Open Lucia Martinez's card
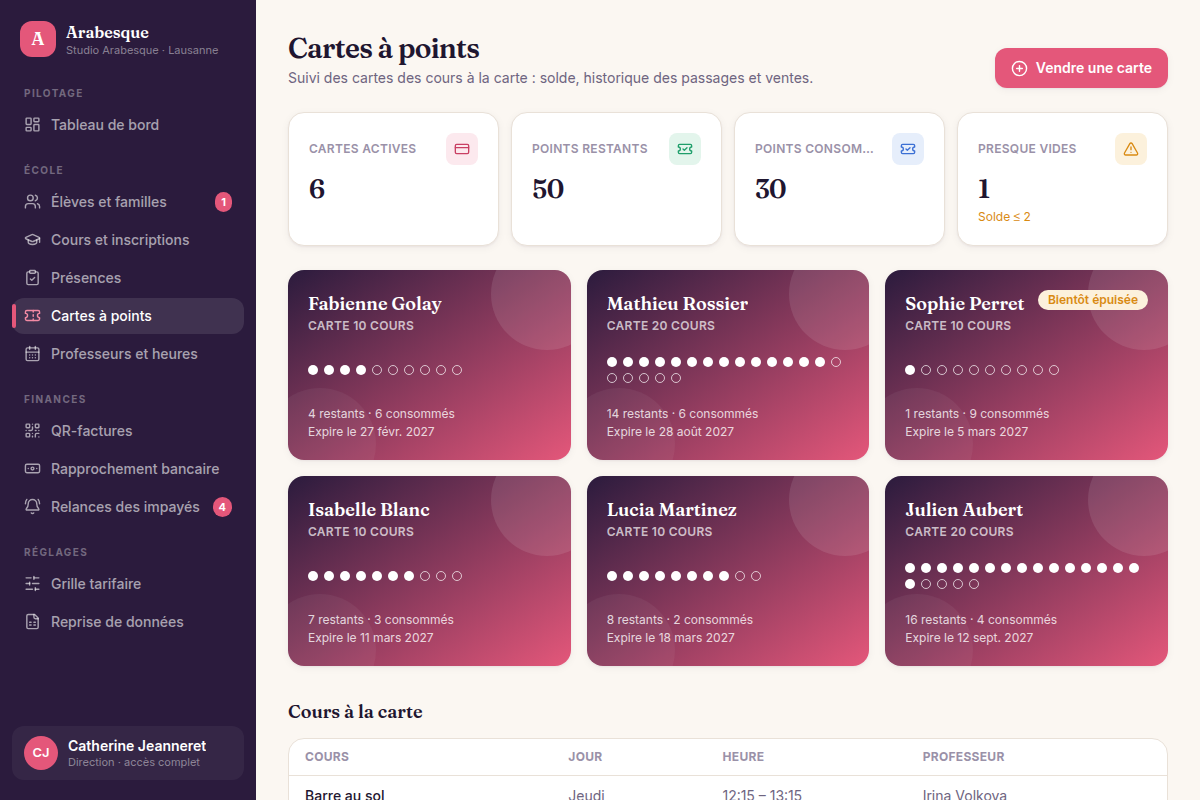The width and height of the screenshot is (1200, 800). (728, 571)
